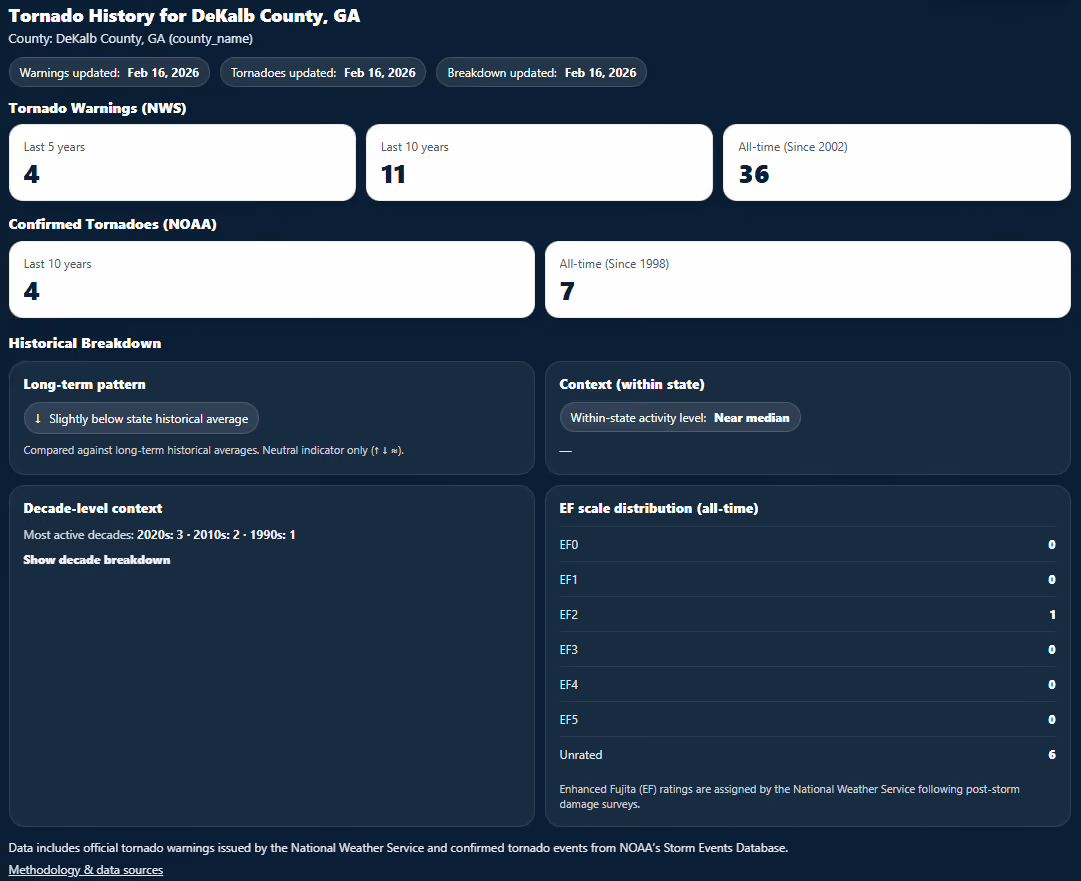Click down arrow icon in long-term pattern badge
Viewport: 1081px width, 881px height.
[x=38, y=418]
